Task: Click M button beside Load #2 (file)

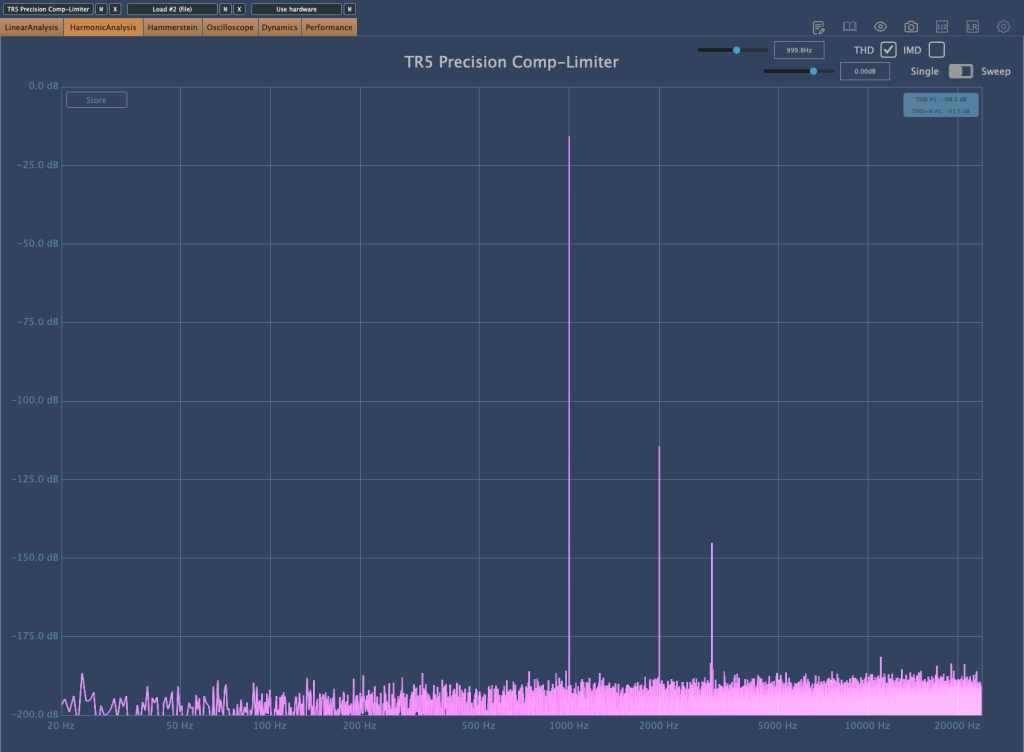Action: (x=225, y=9)
